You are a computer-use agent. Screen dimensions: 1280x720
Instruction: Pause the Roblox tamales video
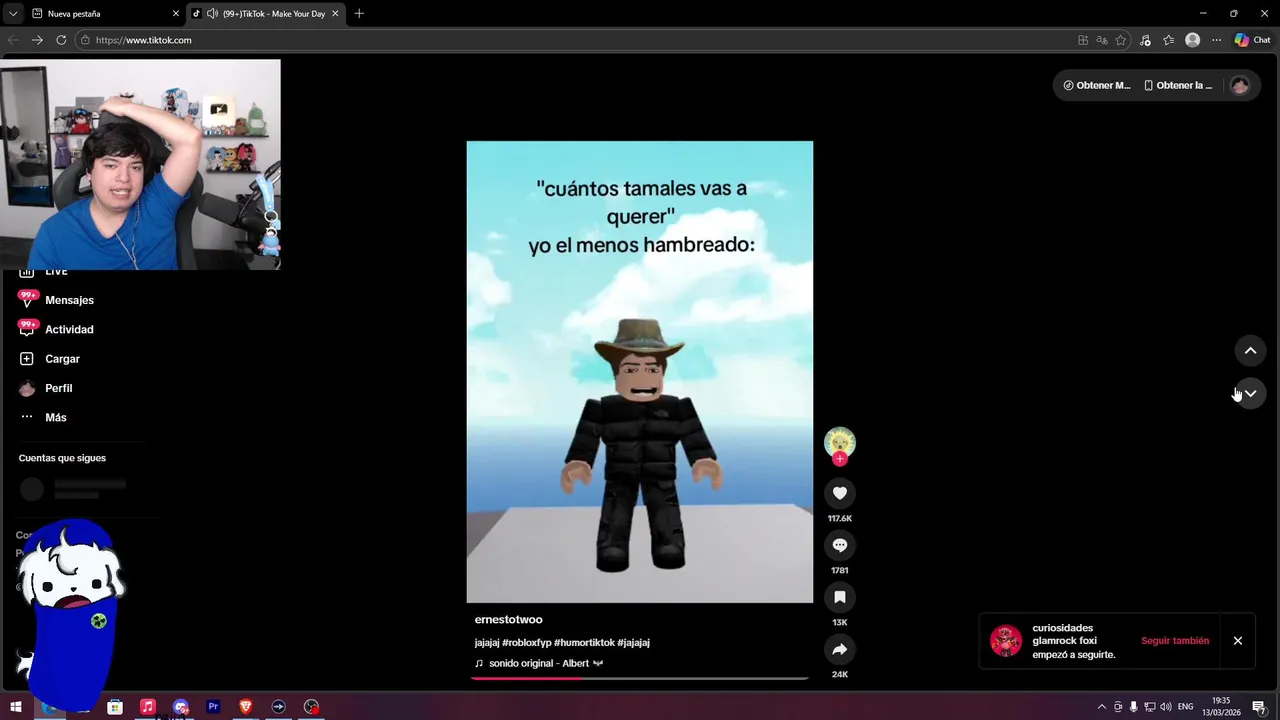tap(640, 372)
